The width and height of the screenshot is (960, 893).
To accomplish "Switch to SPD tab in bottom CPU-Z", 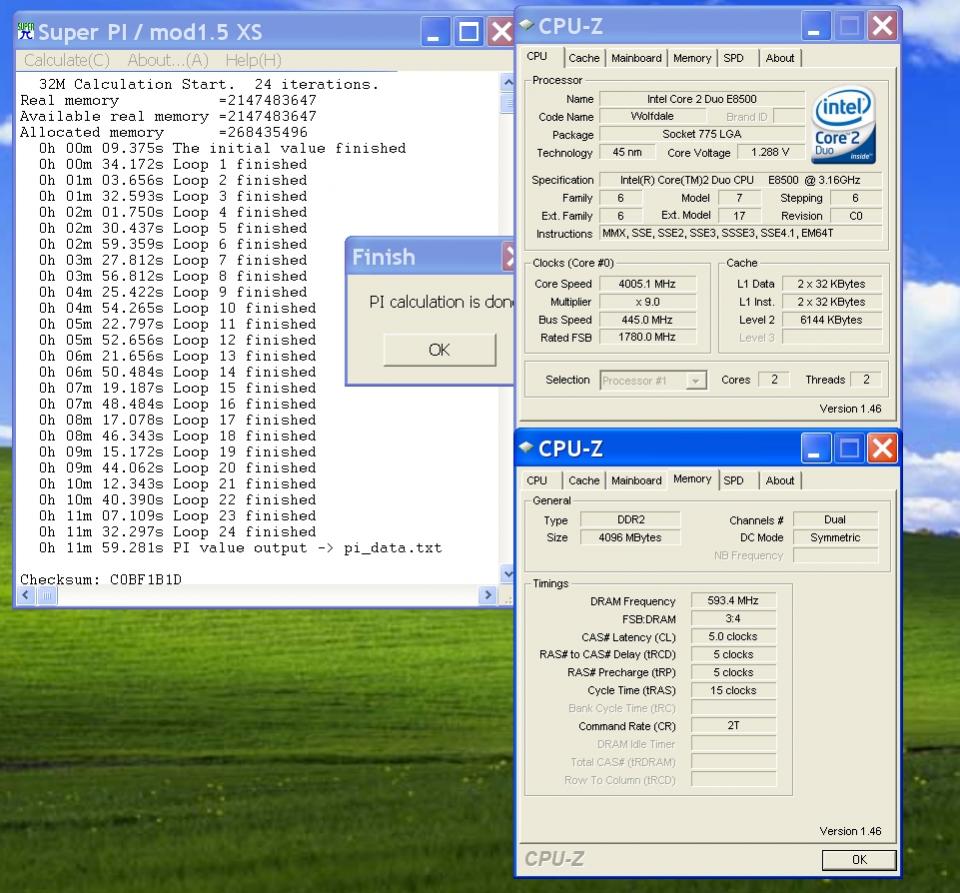I will (733, 481).
